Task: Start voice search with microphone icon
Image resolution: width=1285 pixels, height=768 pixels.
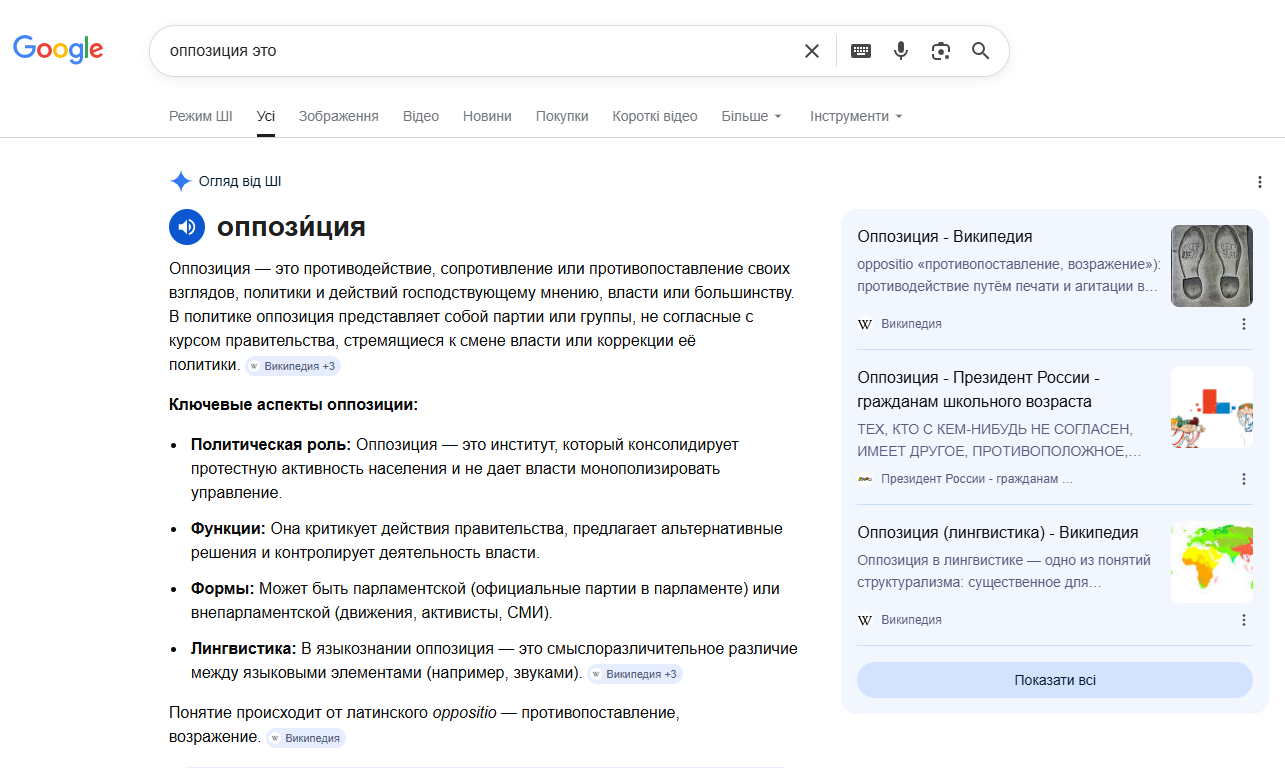Action: pyautogui.click(x=901, y=51)
